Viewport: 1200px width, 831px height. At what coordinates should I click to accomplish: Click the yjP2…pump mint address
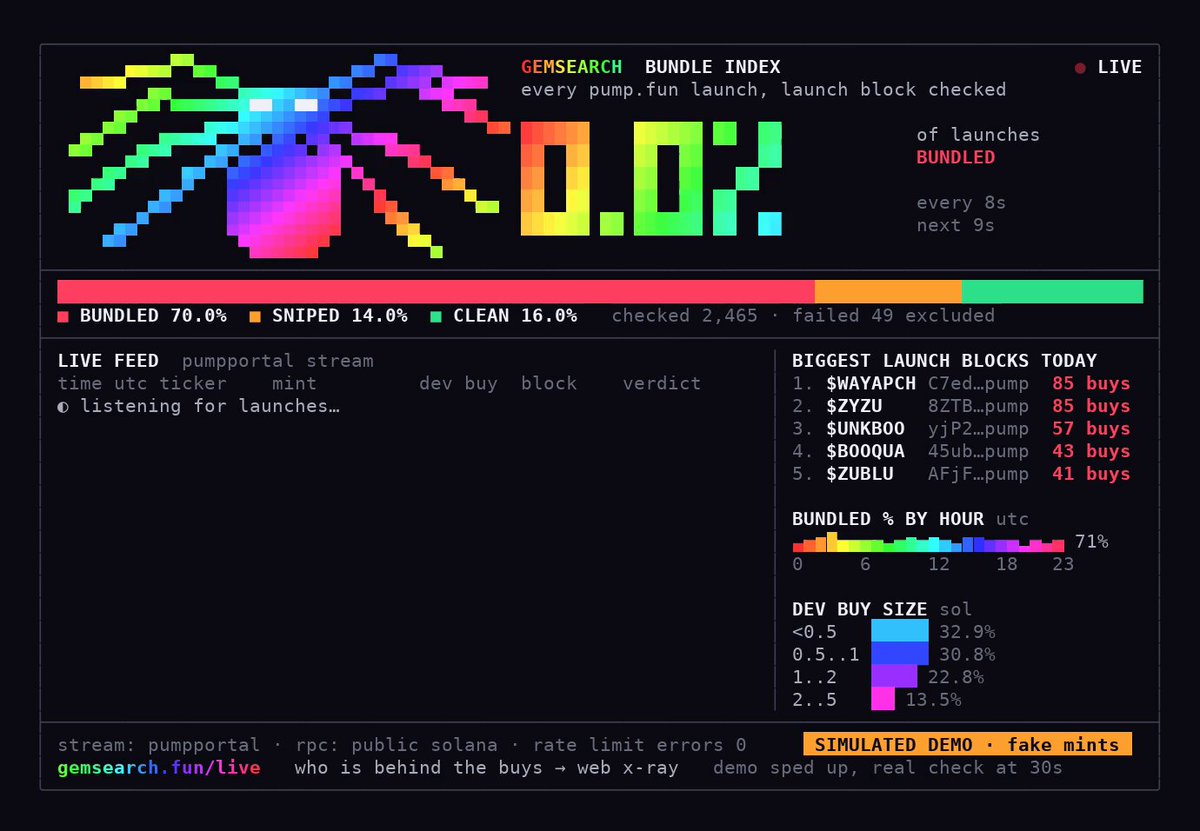(x=978, y=429)
